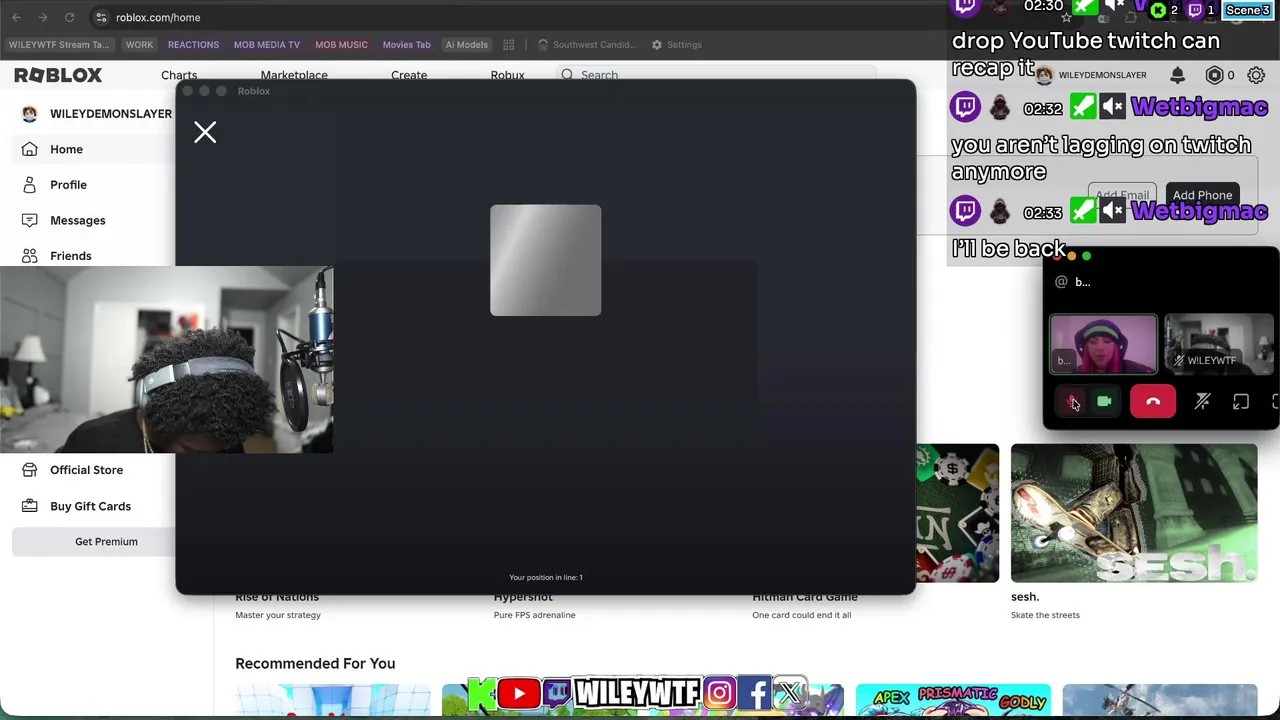Open the Settings bookmark in bookmarks bar
The width and height of the screenshot is (1280, 720).
676,44
